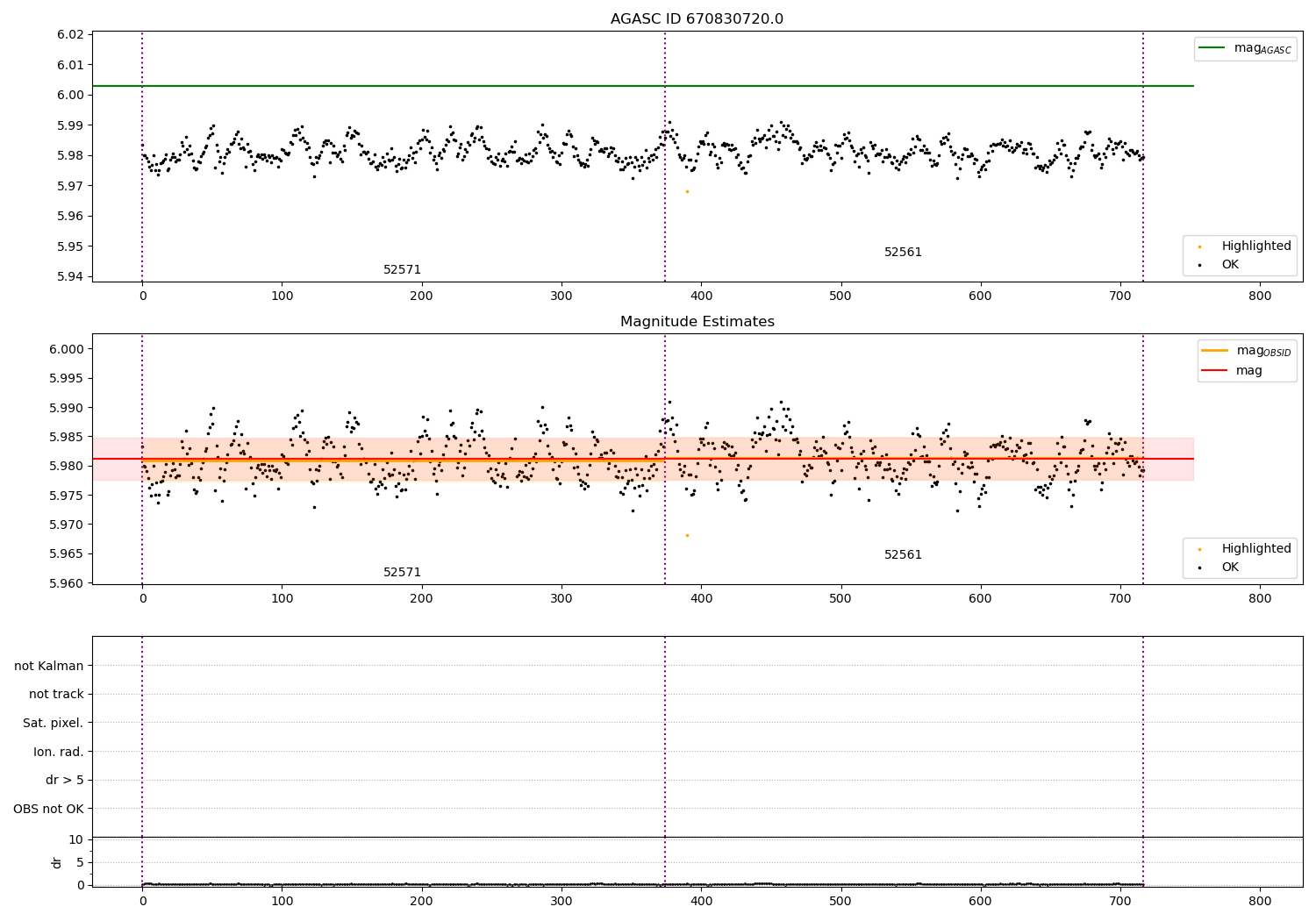Click the title AGASC ID 670830720.0

pos(697,19)
